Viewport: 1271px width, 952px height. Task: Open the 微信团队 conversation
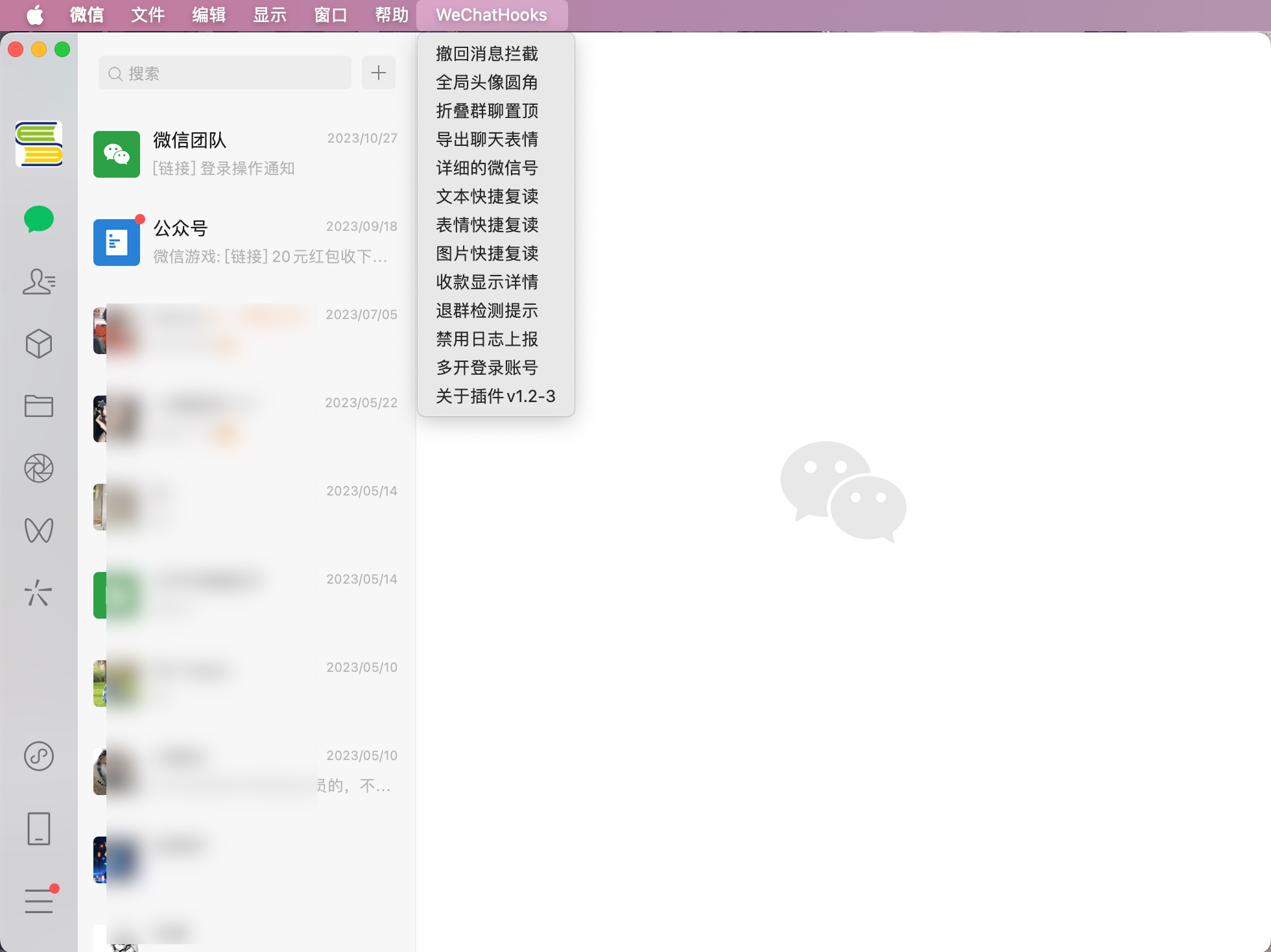(x=246, y=154)
